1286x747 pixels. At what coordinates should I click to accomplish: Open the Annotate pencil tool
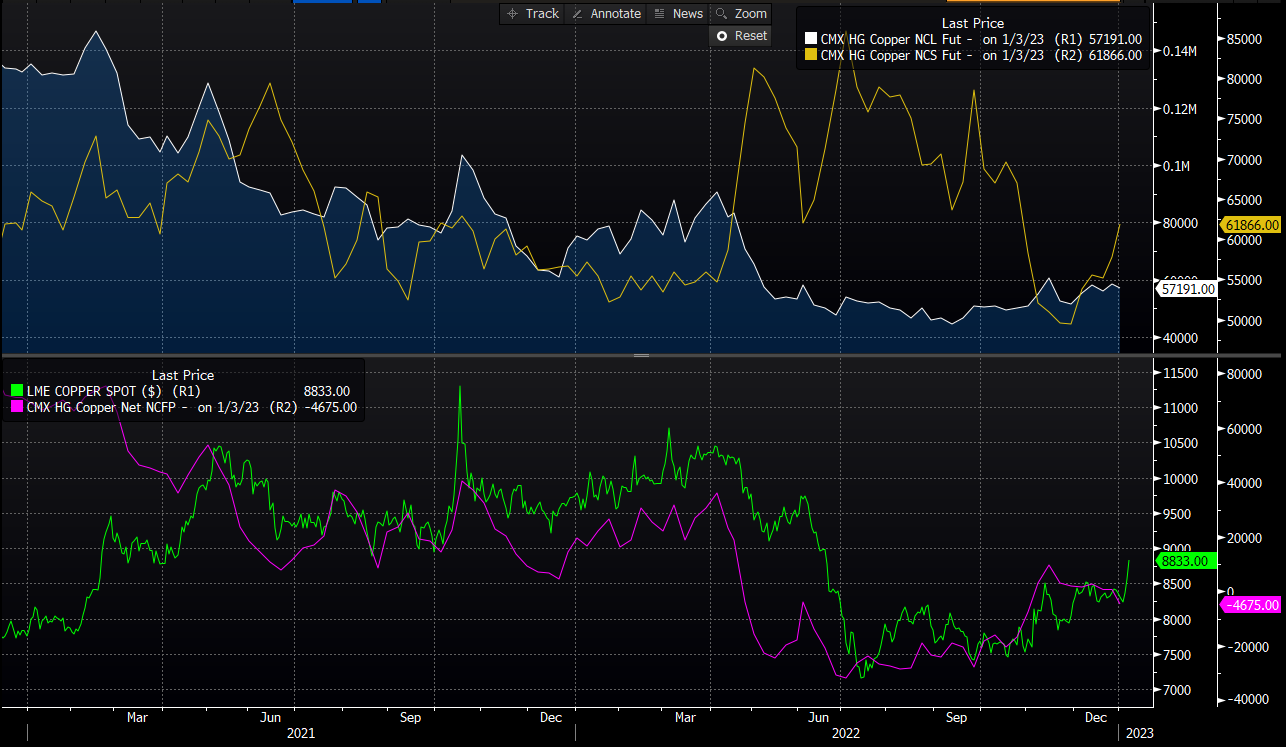tap(605, 14)
